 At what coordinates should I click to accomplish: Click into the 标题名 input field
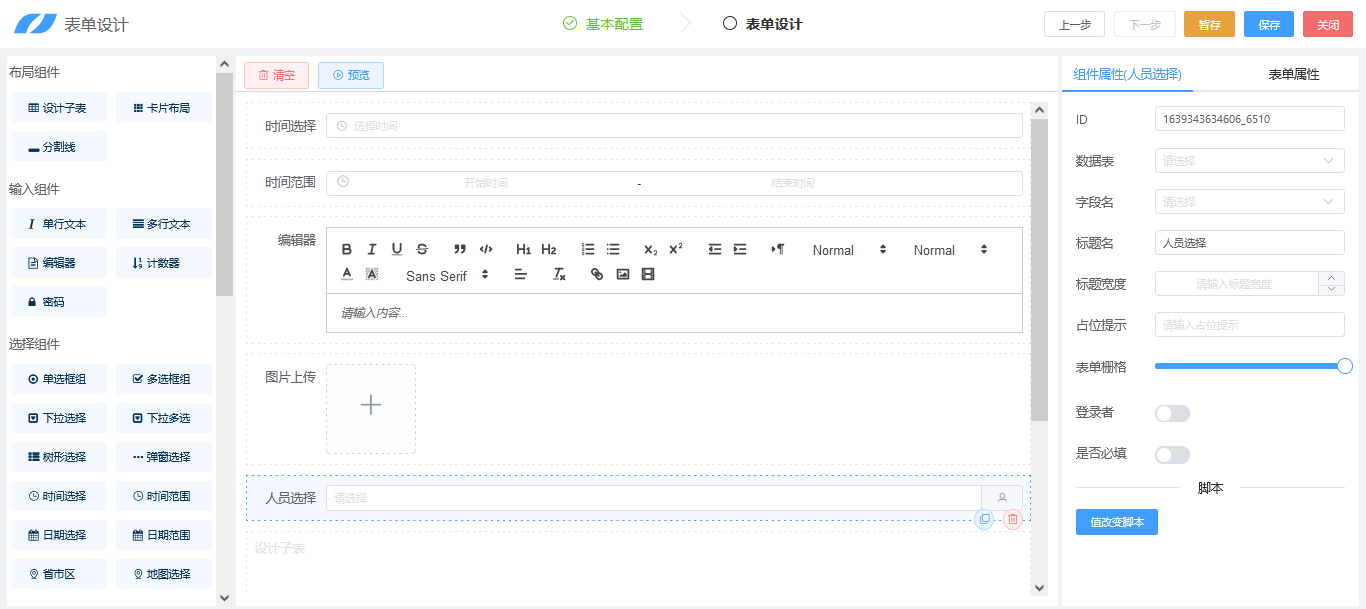(x=1250, y=243)
